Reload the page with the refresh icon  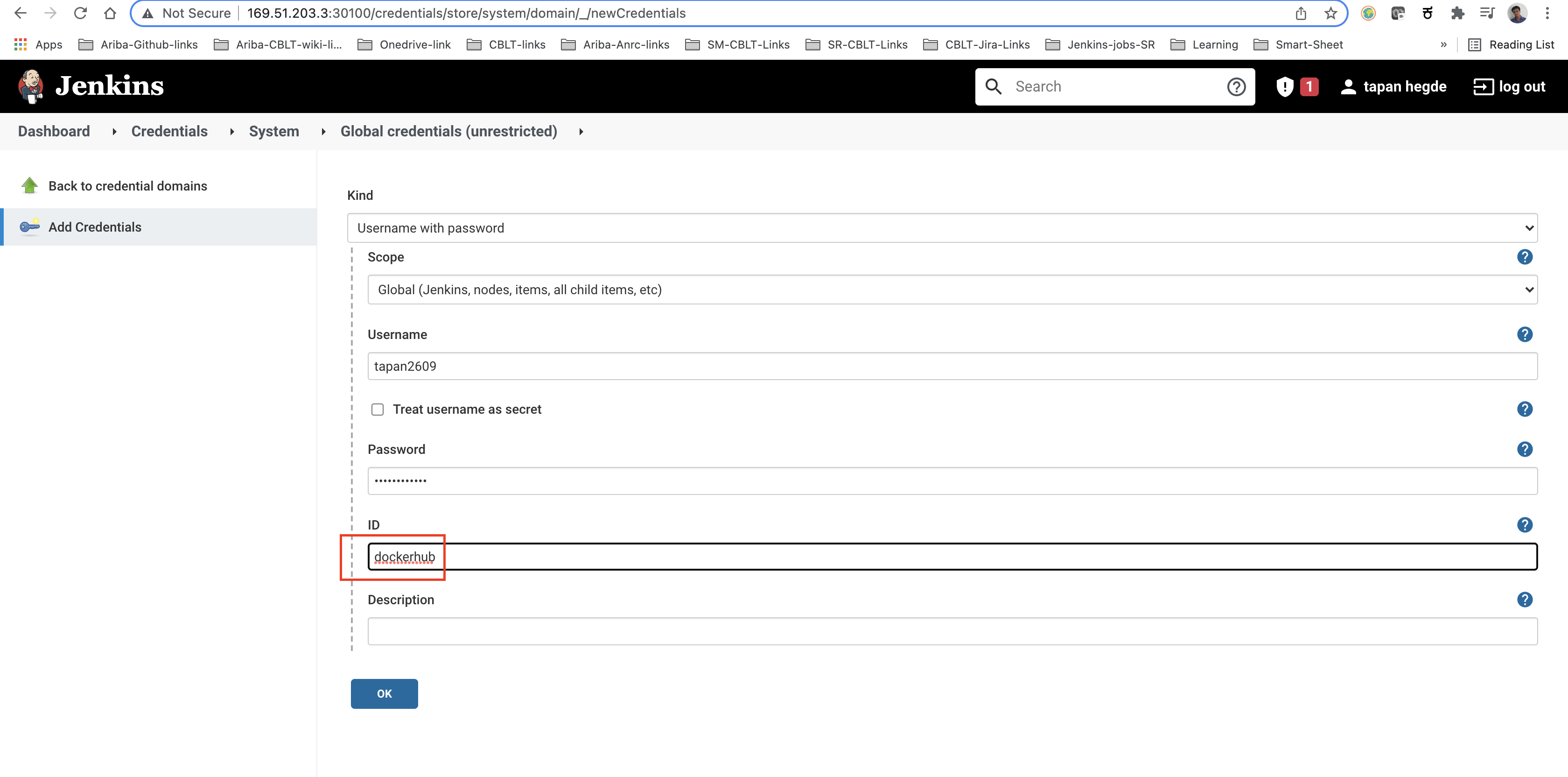(80, 13)
